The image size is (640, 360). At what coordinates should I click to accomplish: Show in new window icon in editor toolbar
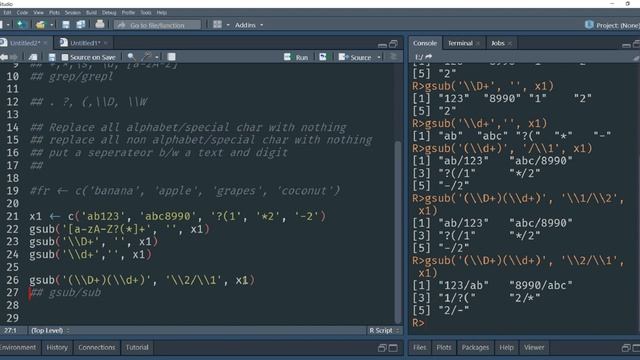[x=33, y=57]
